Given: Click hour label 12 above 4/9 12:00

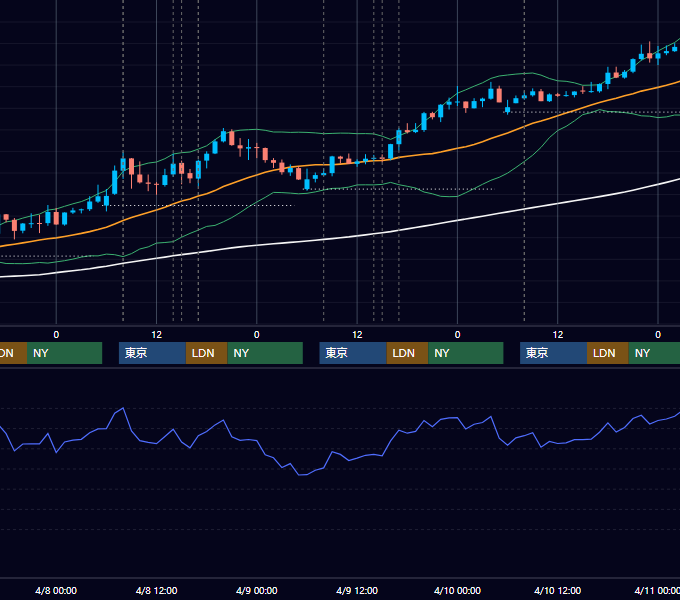Looking at the screenshot, I should (x=357, y=334).
